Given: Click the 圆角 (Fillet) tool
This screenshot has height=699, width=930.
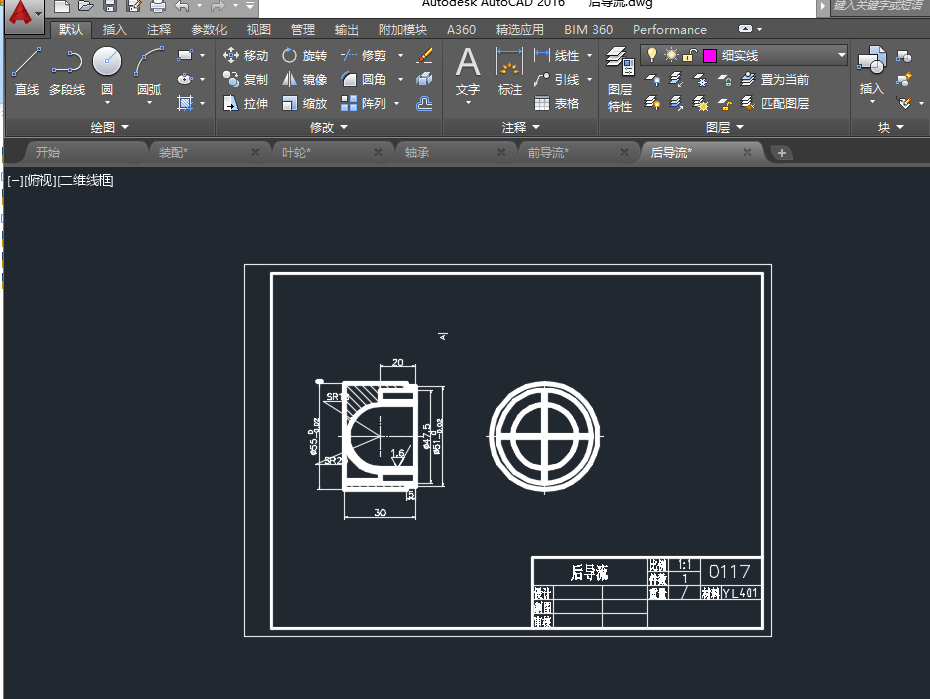Looking at the screenshot, I should [364, 79].
